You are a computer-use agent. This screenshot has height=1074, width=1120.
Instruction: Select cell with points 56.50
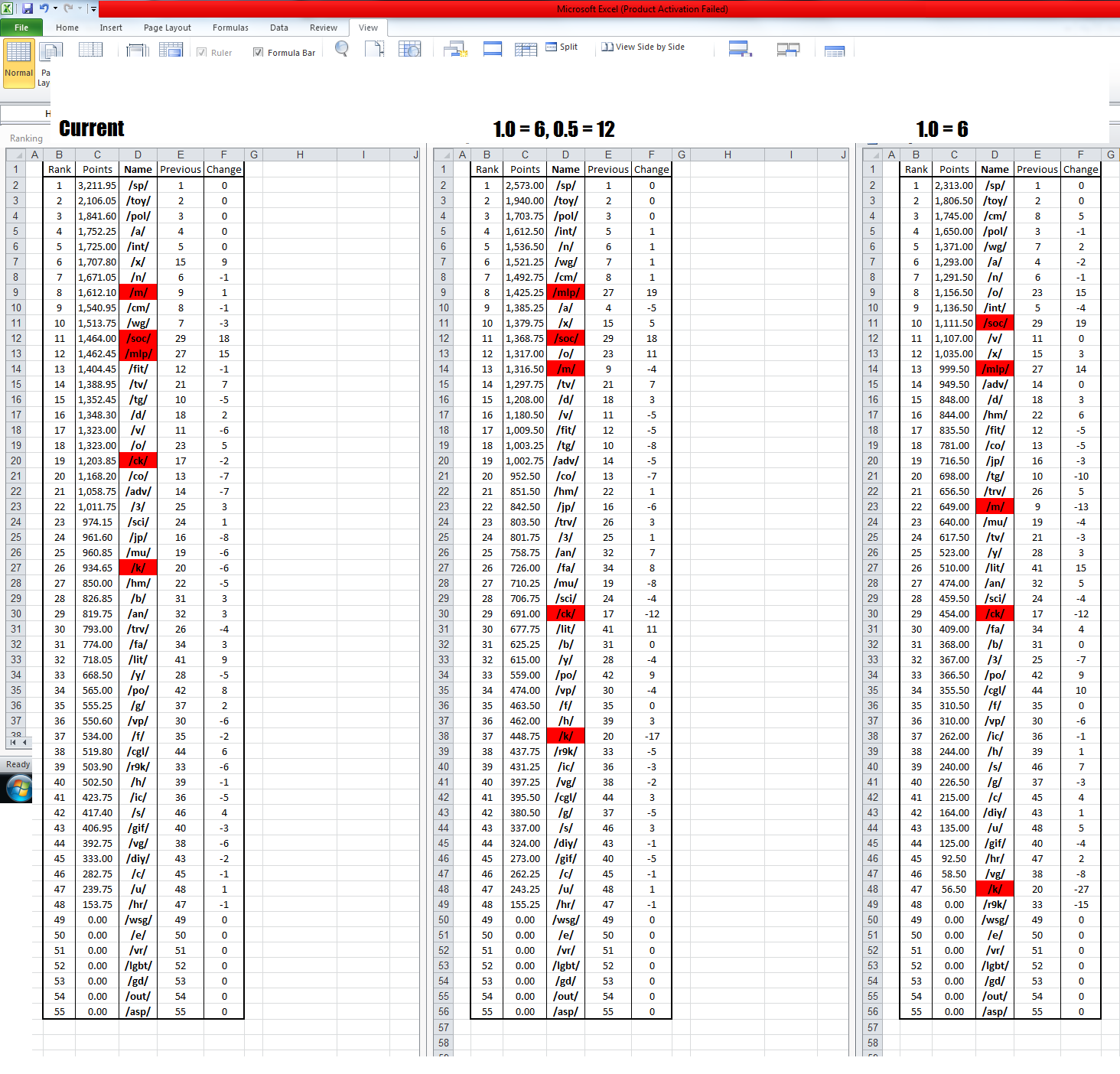(954, 889)
